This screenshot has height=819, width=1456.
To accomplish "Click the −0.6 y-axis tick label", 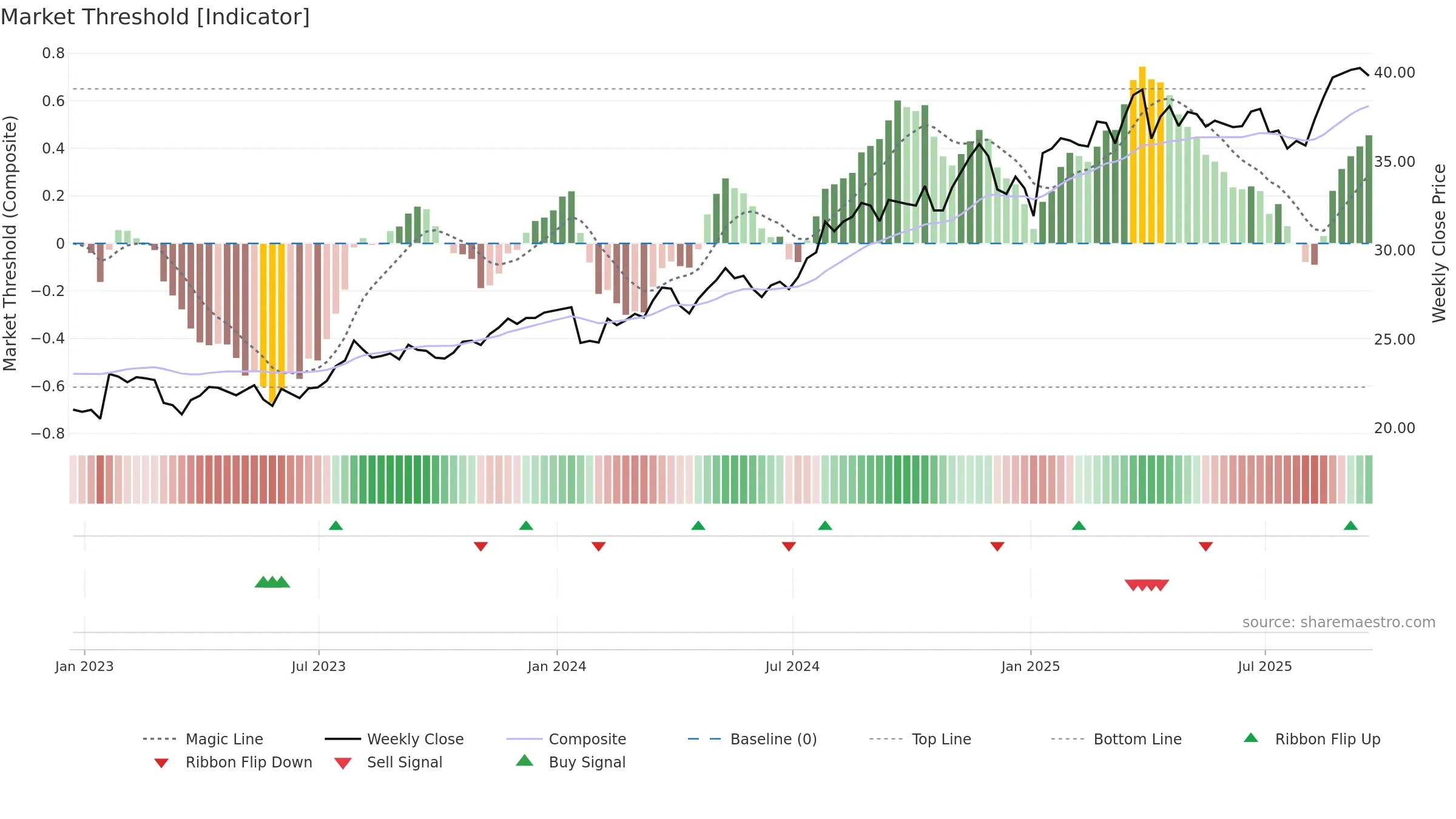I will (x=48, y=386).
